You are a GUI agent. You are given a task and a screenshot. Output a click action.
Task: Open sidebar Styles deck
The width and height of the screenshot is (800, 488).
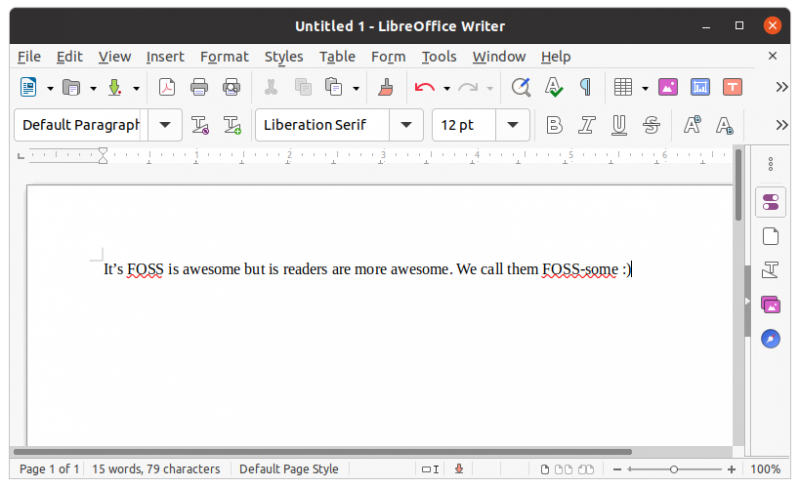click(770, 270)
